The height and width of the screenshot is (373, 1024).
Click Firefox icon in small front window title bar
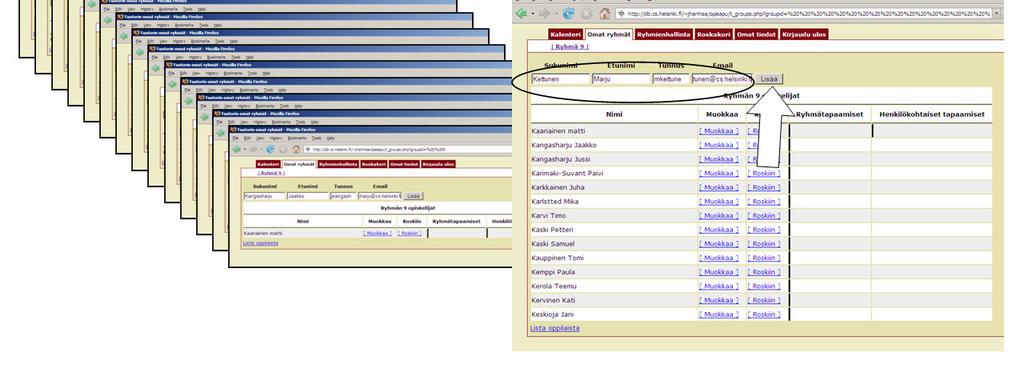click(x=233, y=129)
